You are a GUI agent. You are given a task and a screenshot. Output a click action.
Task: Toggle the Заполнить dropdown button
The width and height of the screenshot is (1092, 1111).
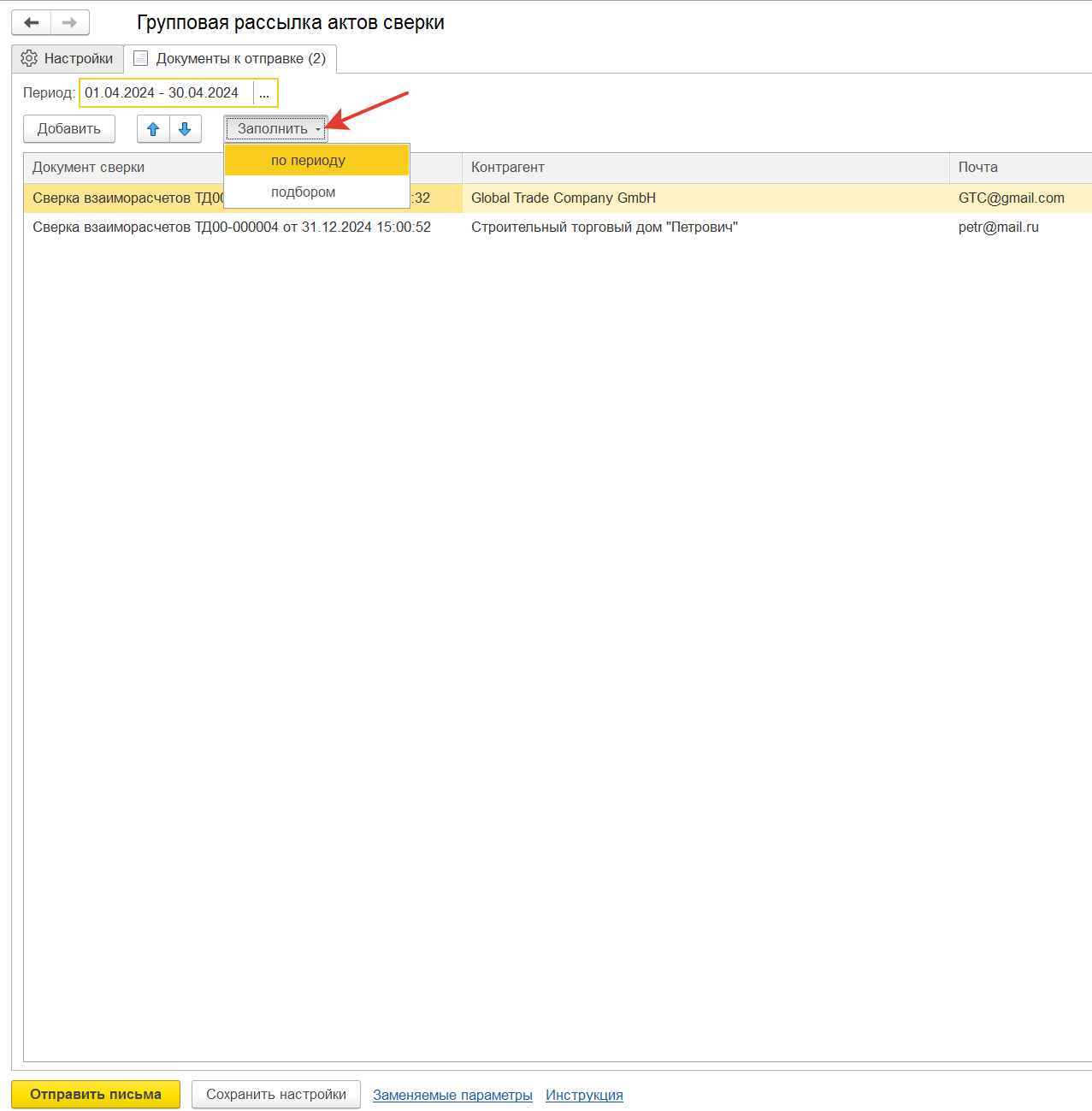(276, 129)
